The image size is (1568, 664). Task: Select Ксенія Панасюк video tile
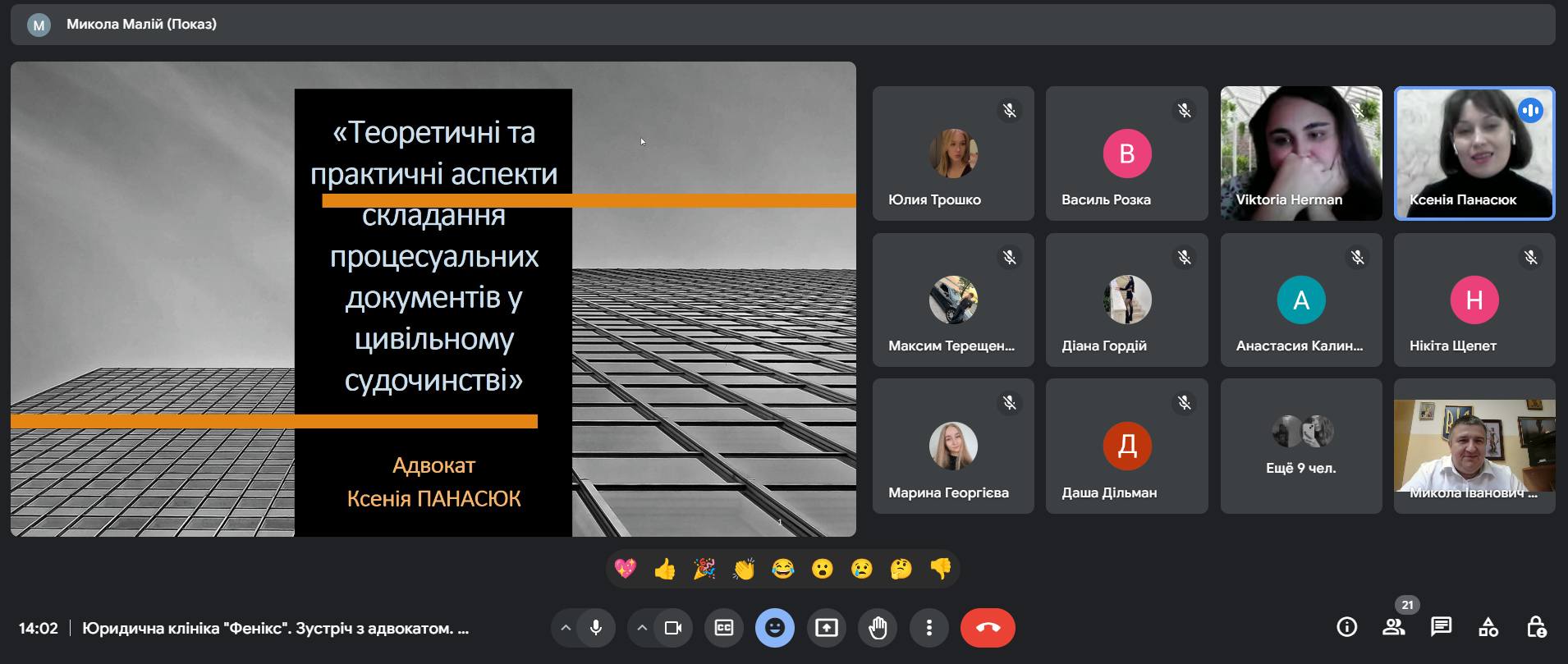[1474, 153]
